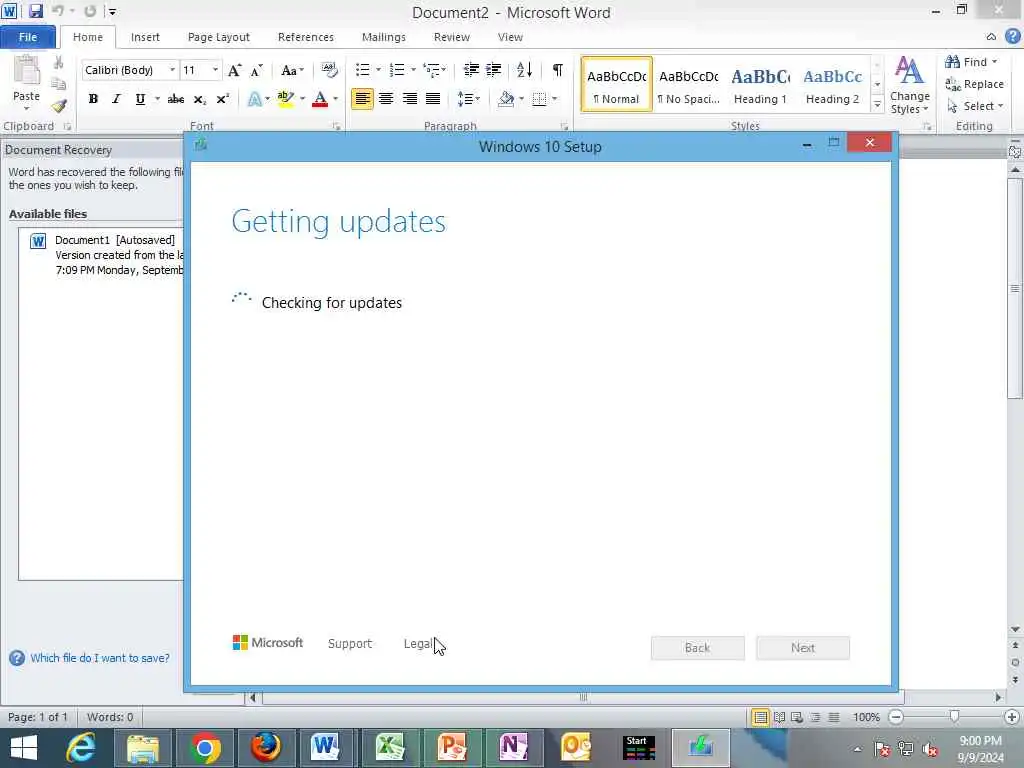
Task: Select Align Text Left button
Action: click(x=362, y=99)
